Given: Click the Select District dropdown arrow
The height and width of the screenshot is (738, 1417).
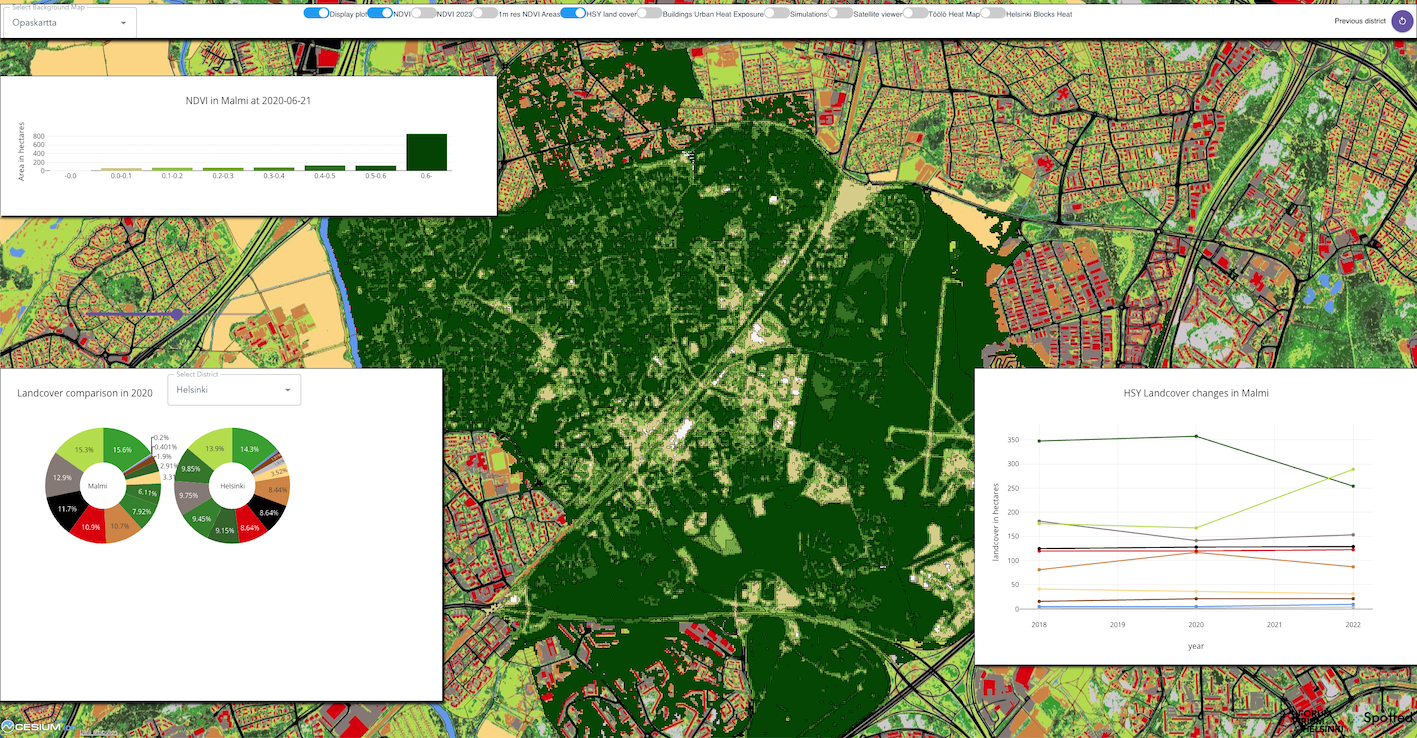Looking at the screenshot, I should coord(288,389).
